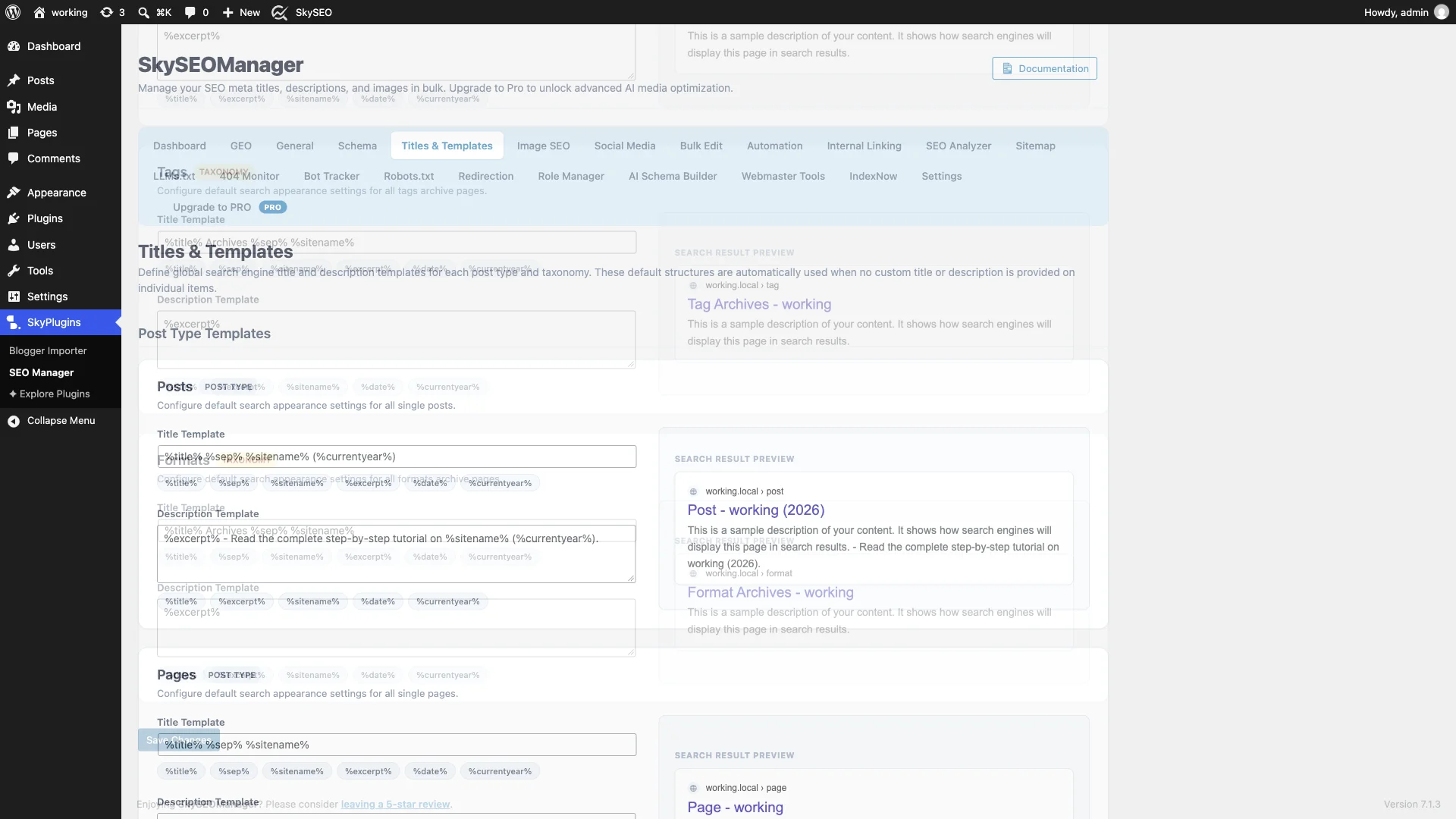Open the leaving a 5-star review link
The height and width of the screenshot is (819, 1456).
[395, 804]
